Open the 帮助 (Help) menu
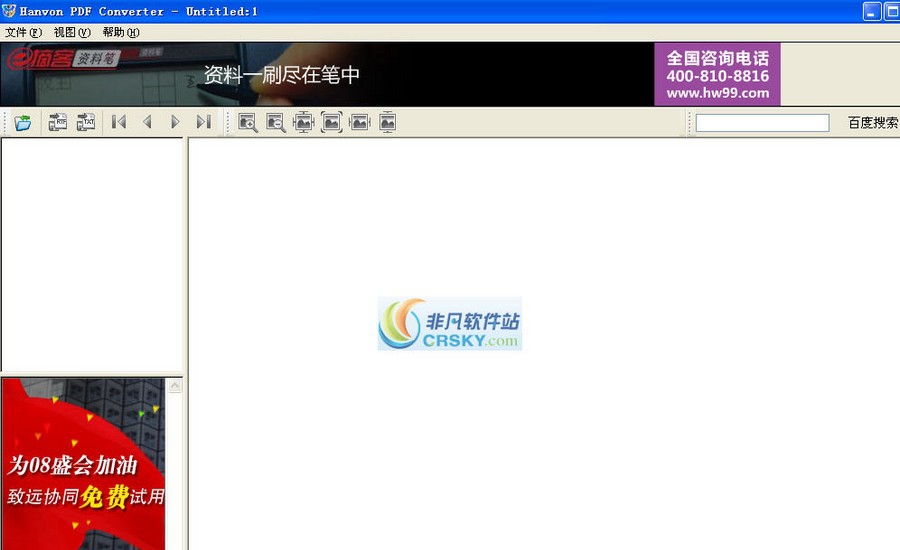The image size is (900, 550). pos(121,32)
